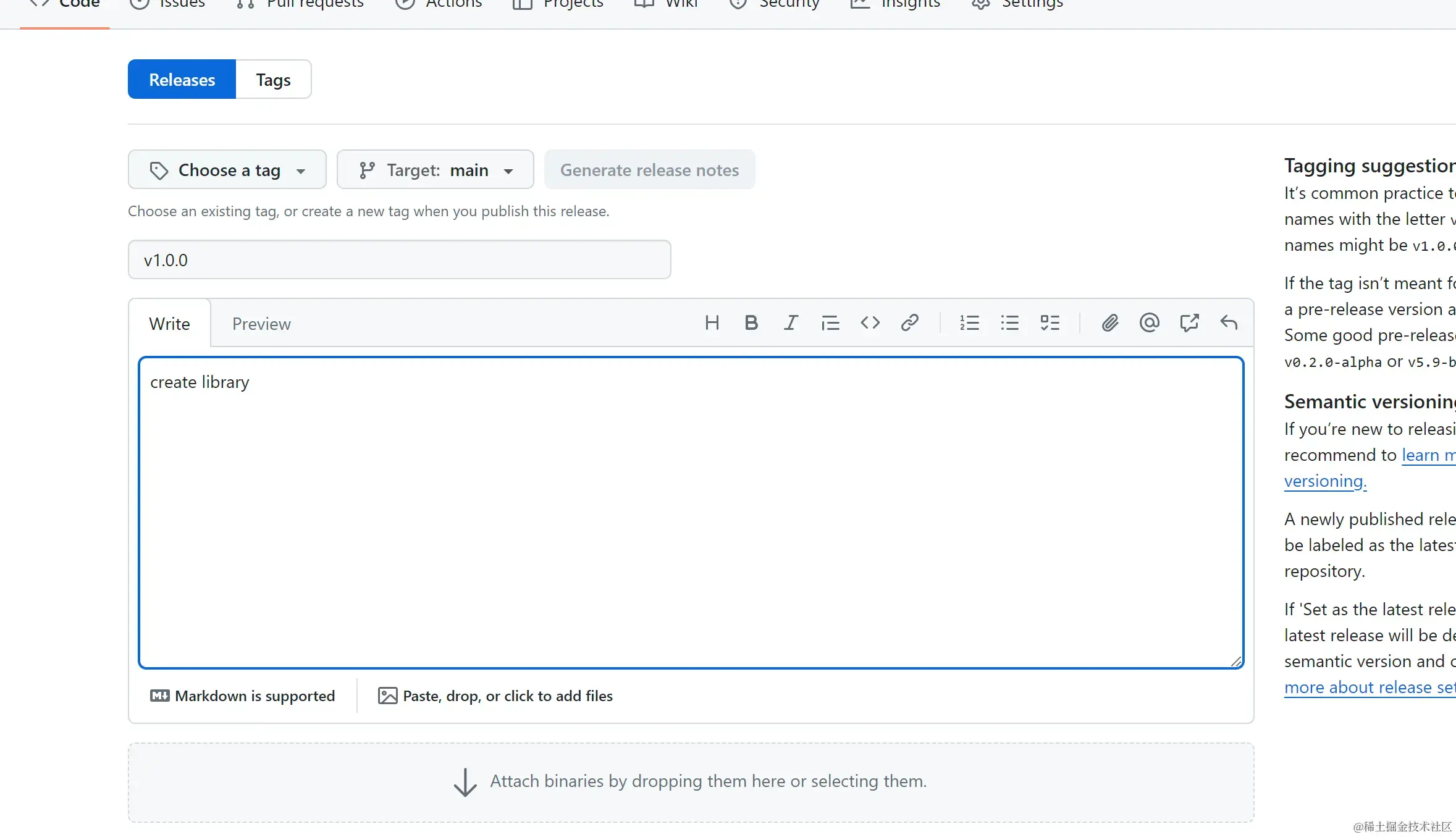Viewport: 1456px width, 837px height.
Task: Add a link using the chain icon
Action: 909,322
